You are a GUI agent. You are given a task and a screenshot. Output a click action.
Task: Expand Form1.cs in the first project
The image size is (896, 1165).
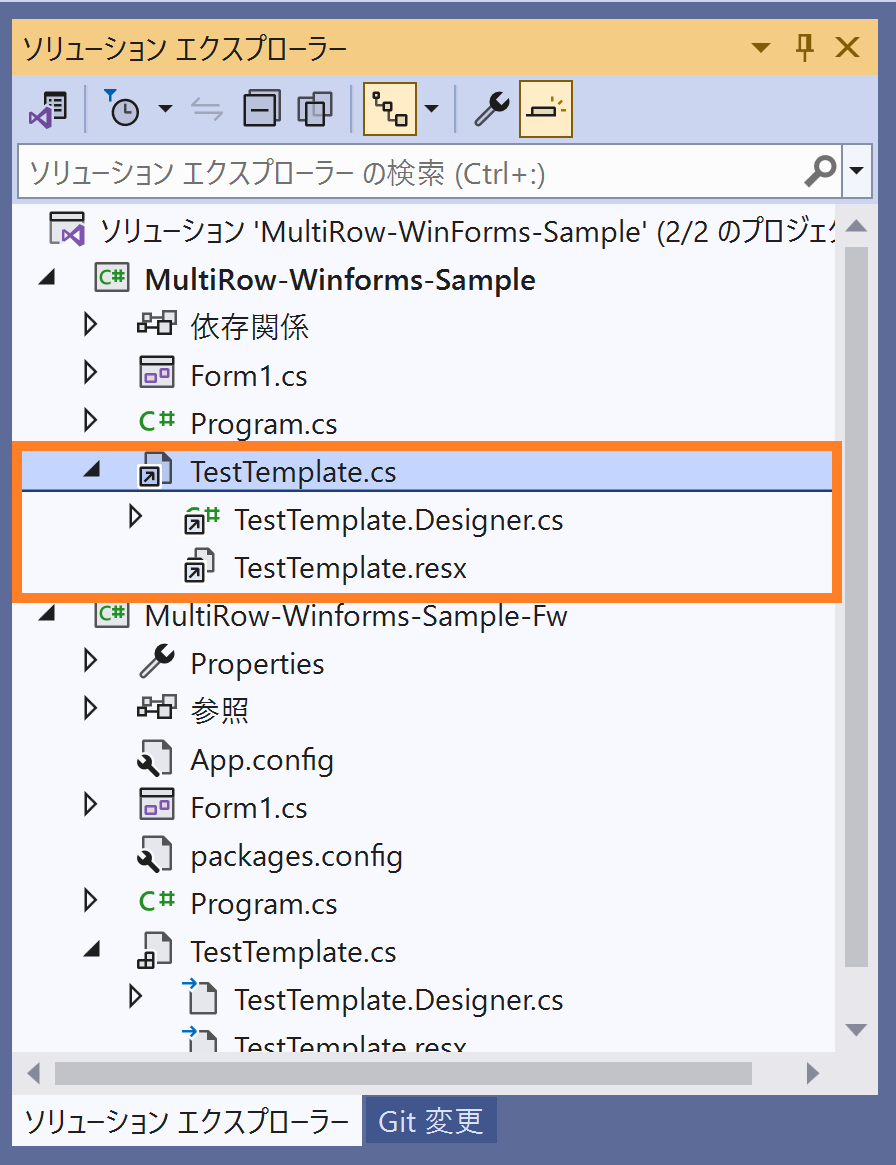(x=91, y=372)
